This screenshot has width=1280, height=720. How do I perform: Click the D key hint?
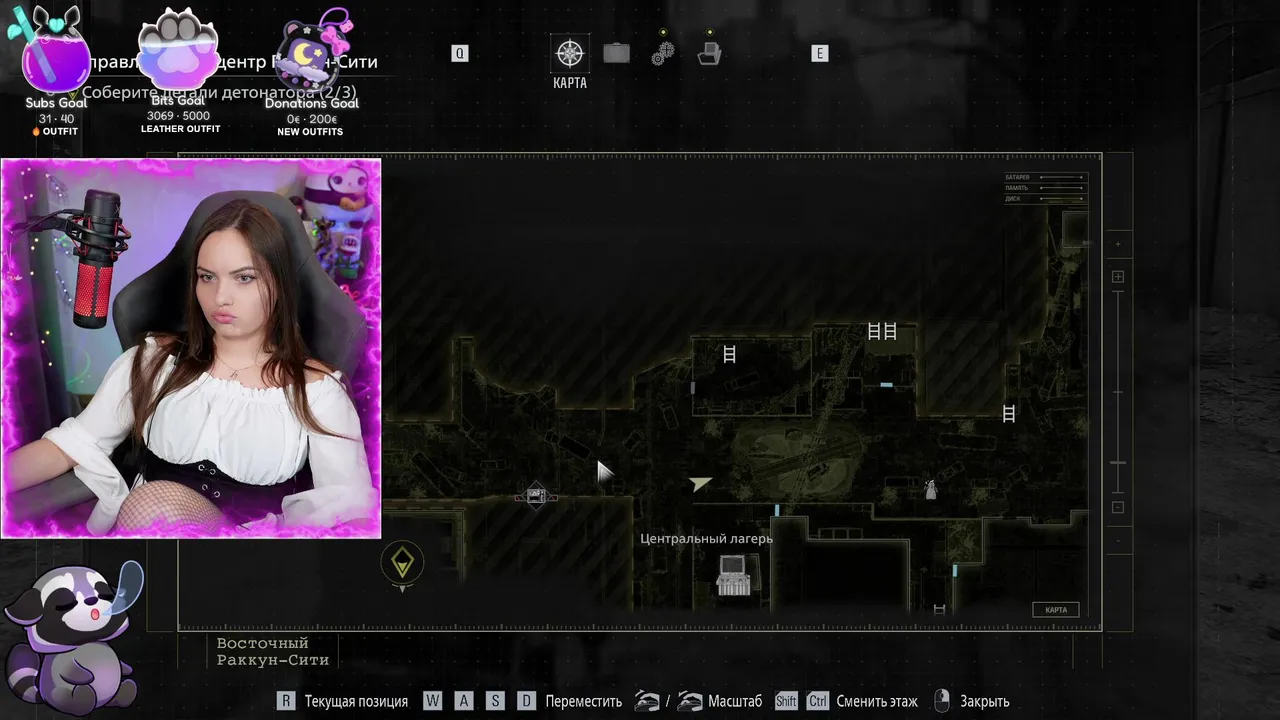(526, 701)
